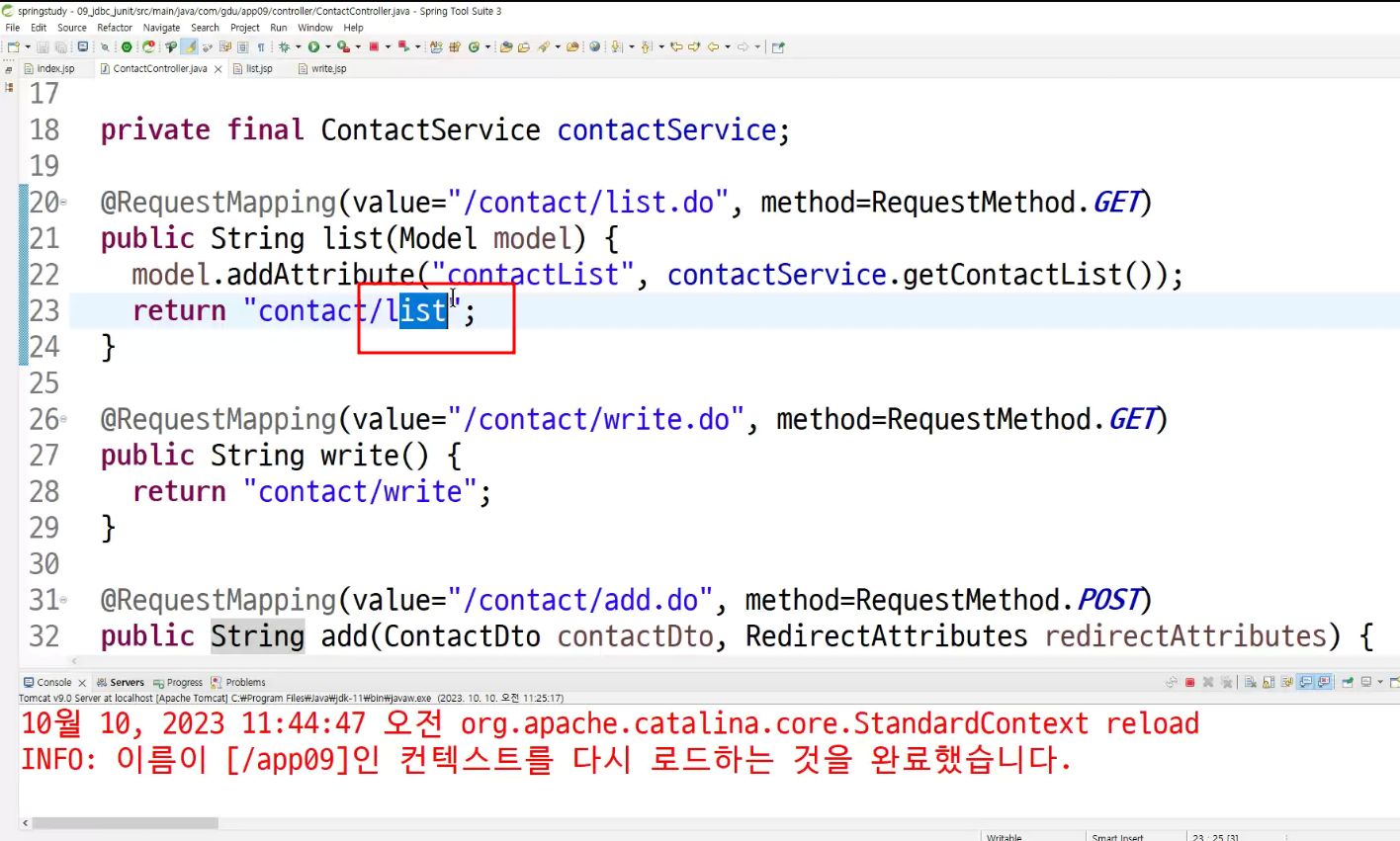
Task: Open the Project menu
Action: [x=245, y=28]
